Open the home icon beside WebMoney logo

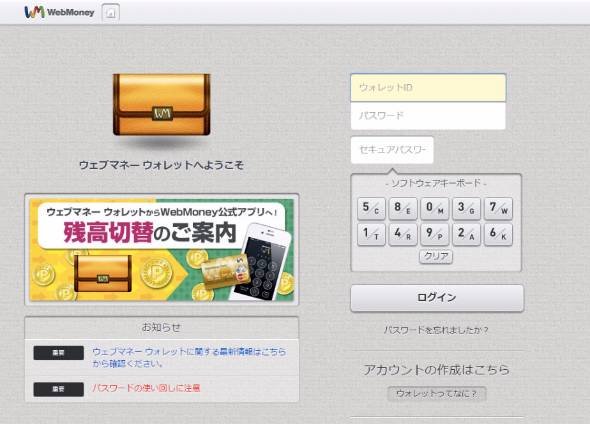(x=111, y=12)
